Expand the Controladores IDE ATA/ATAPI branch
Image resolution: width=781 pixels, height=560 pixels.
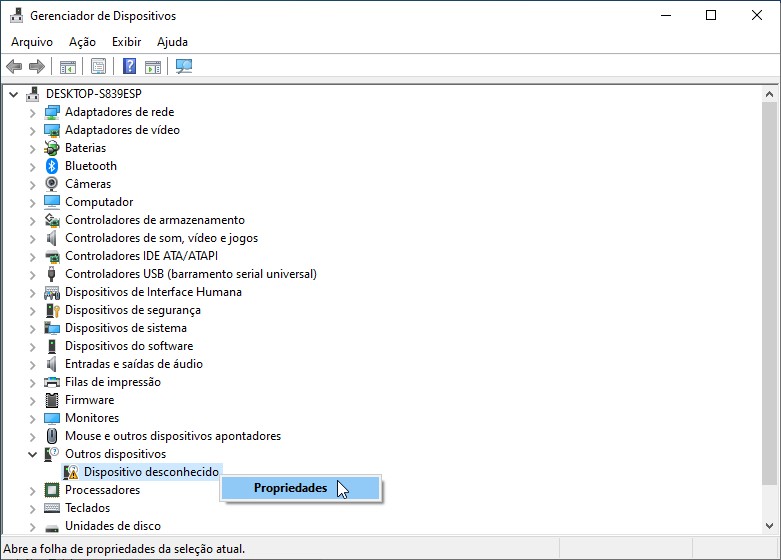click(x=32, y=257)
